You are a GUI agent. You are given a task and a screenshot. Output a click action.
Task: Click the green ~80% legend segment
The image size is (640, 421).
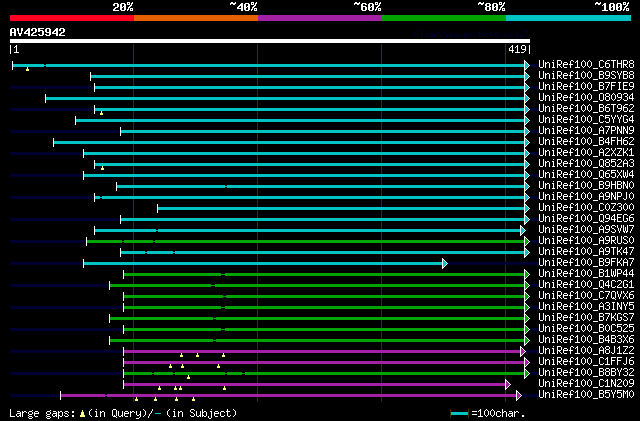tap(444, 17)
